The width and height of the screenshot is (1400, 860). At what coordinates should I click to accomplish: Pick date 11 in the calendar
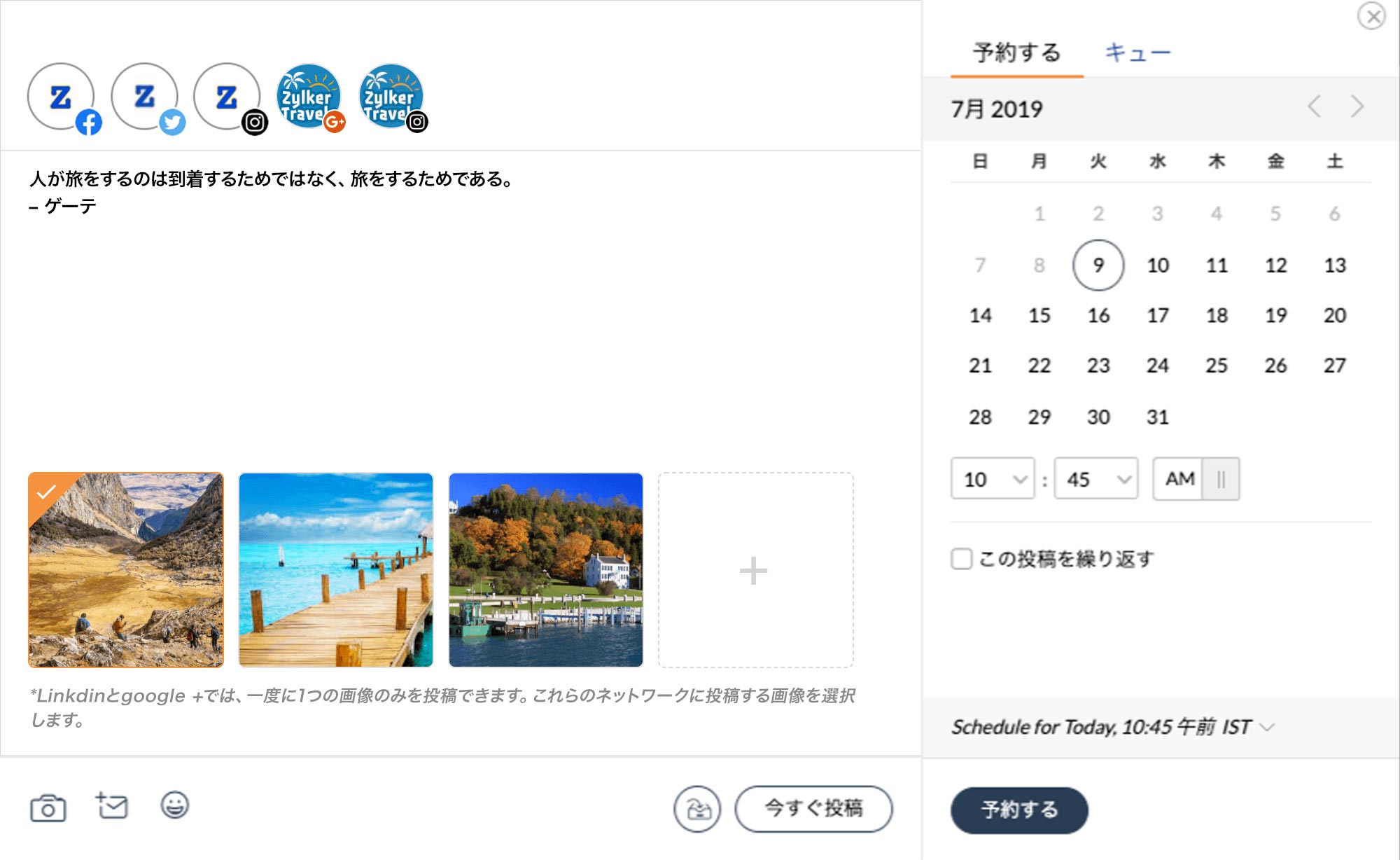pyautogui.click(x=1217, y=265)
